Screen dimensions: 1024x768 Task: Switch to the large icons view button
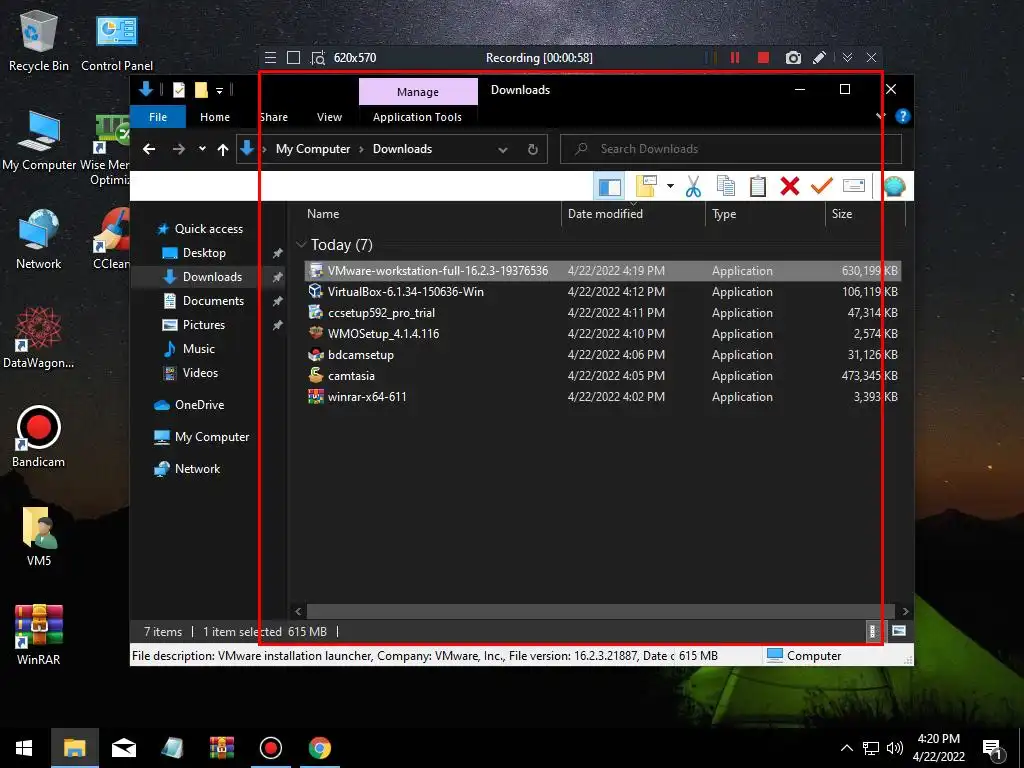899,631
